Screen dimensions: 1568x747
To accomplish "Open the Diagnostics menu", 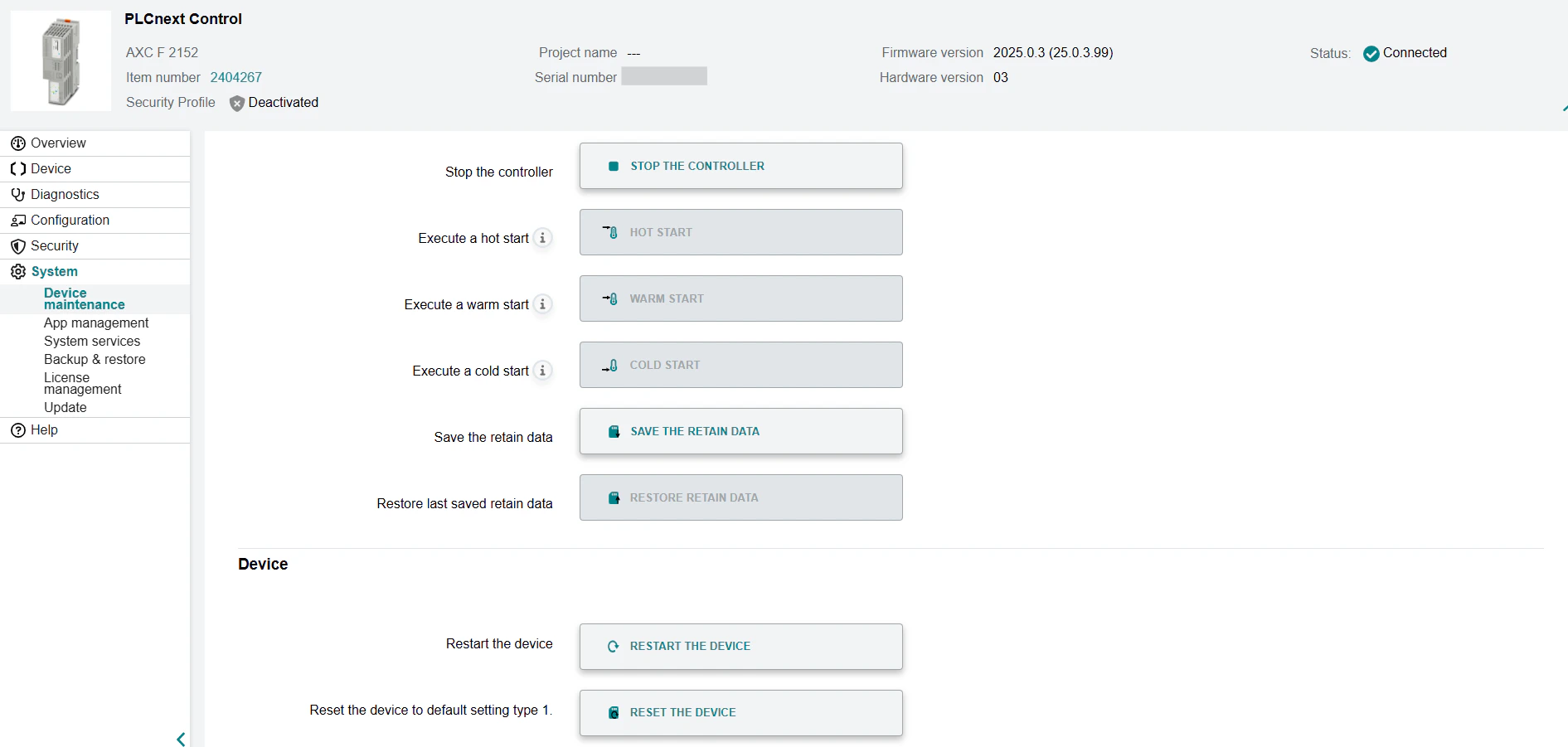I will [x=95, y=195].
